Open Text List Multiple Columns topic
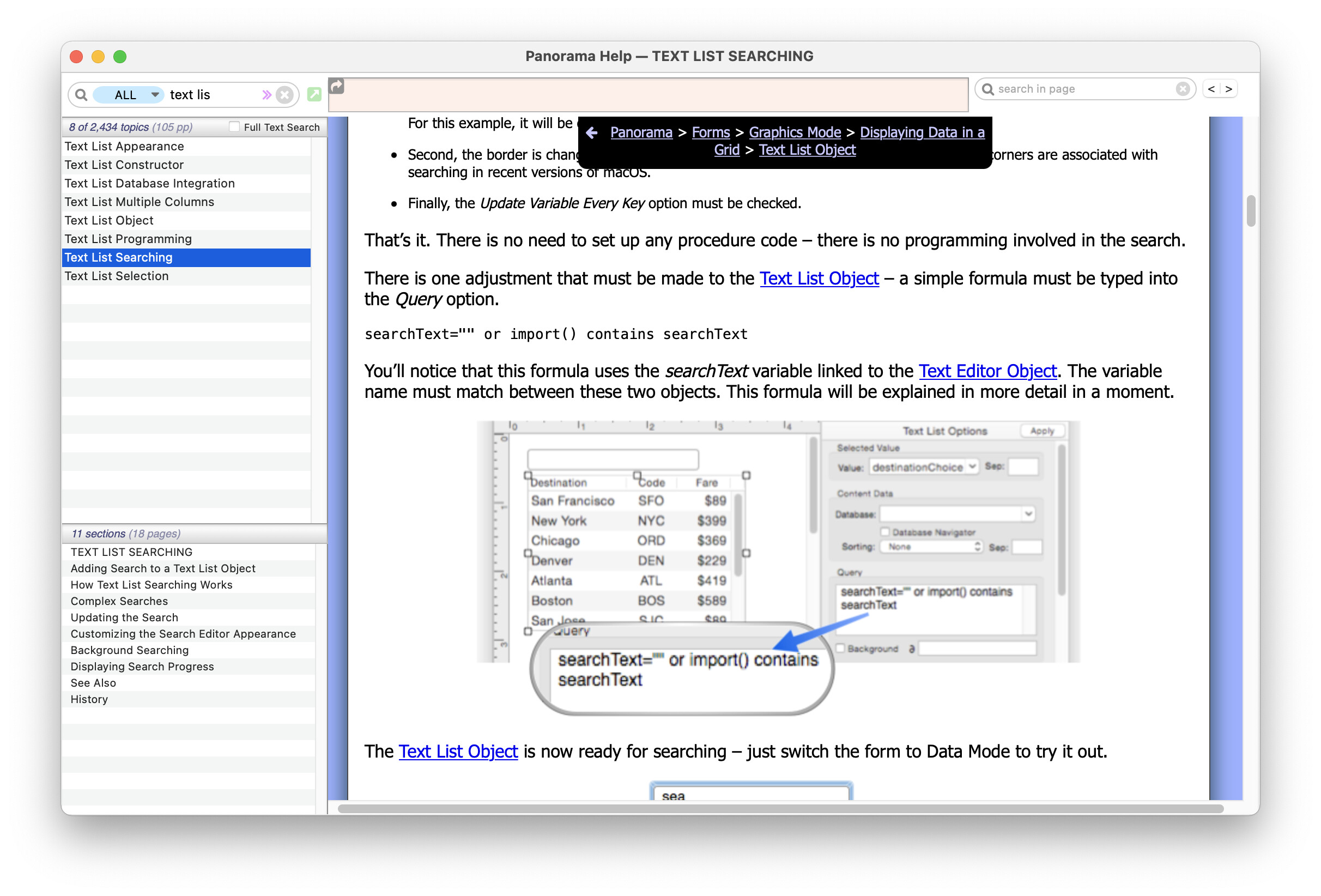 point(186,202)
